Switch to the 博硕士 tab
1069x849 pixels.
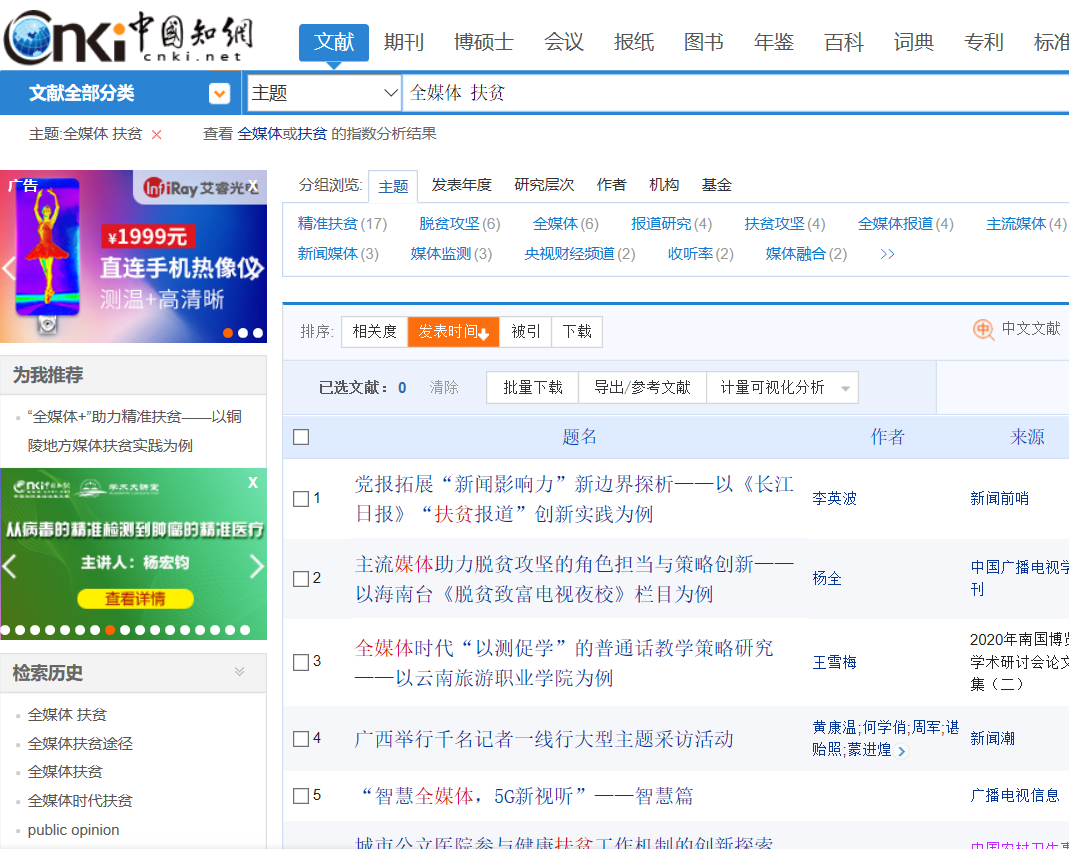click(x=483, y=42)
